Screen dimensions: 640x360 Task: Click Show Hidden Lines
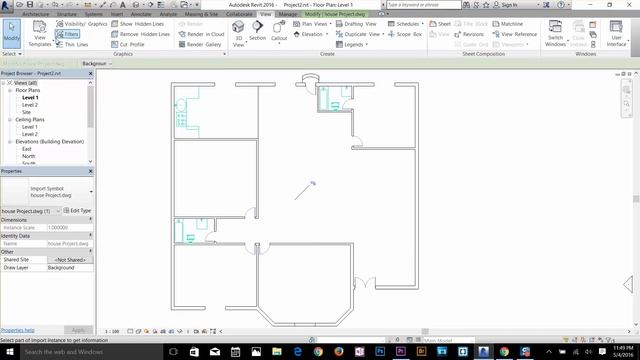[138, 24]
